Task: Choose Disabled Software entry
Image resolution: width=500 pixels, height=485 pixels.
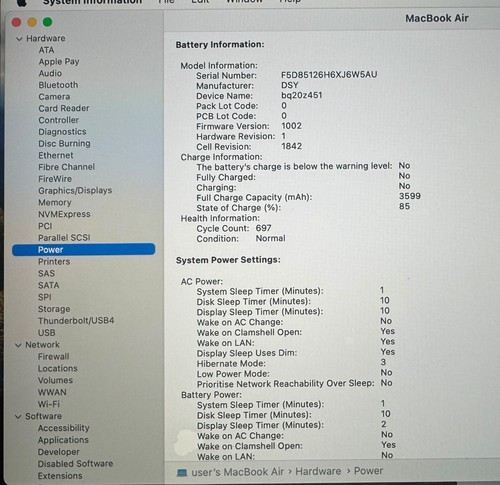Action: coord(75,464)
